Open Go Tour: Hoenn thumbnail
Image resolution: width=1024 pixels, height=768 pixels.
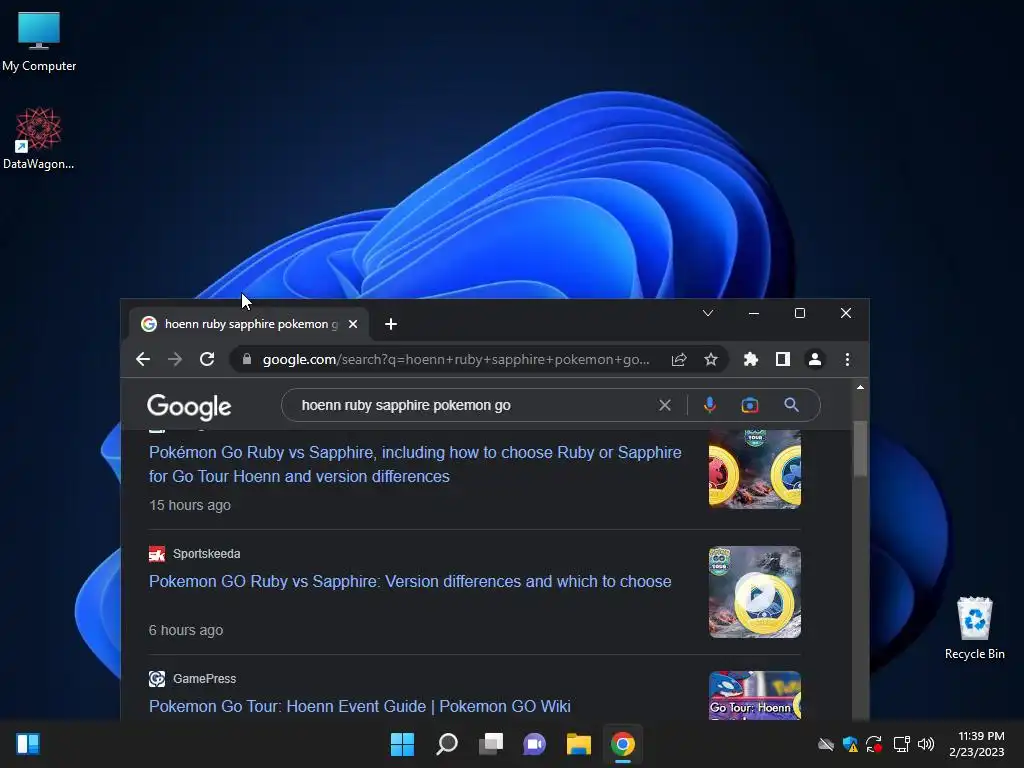coord(754,696)
